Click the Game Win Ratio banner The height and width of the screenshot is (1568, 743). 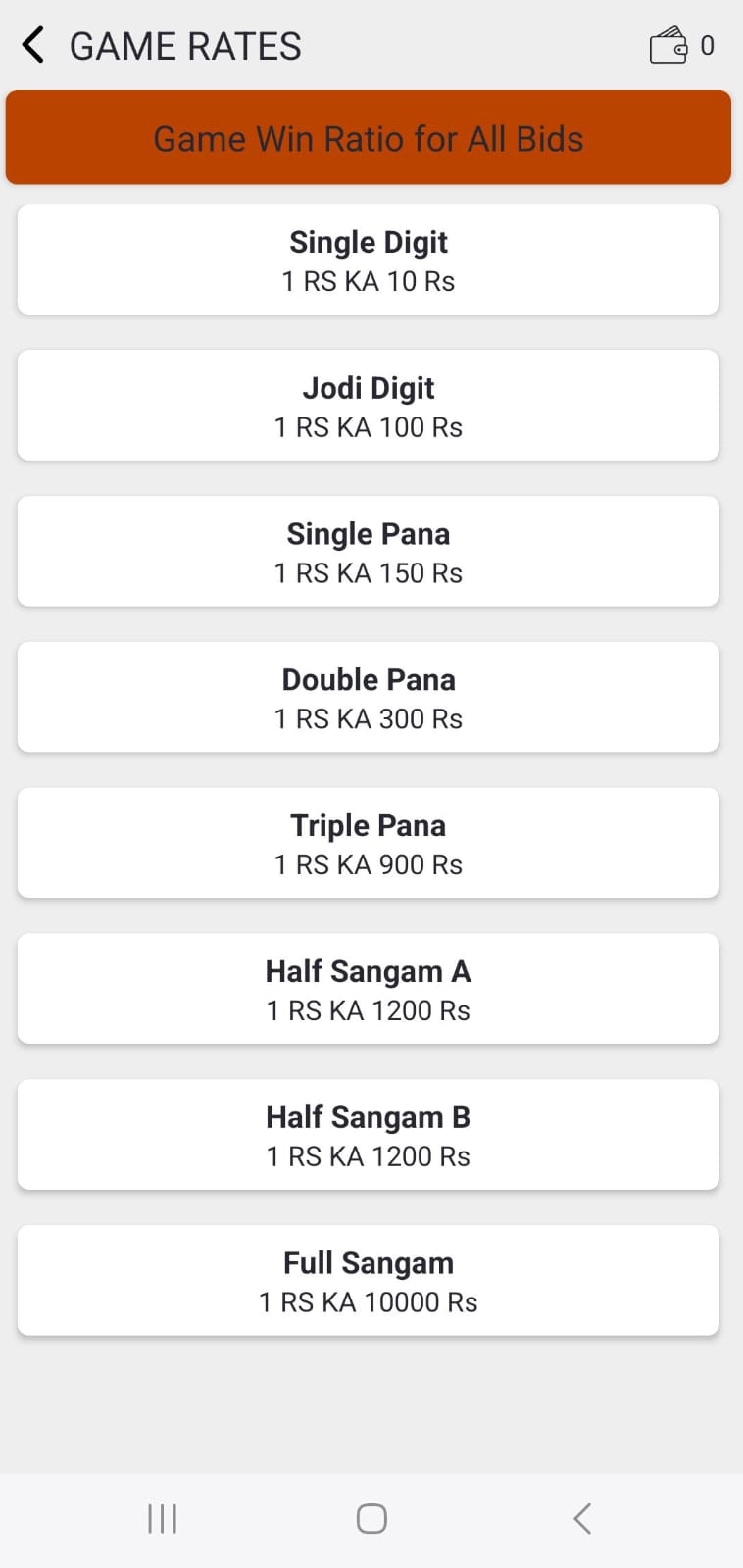pos(369,138)
